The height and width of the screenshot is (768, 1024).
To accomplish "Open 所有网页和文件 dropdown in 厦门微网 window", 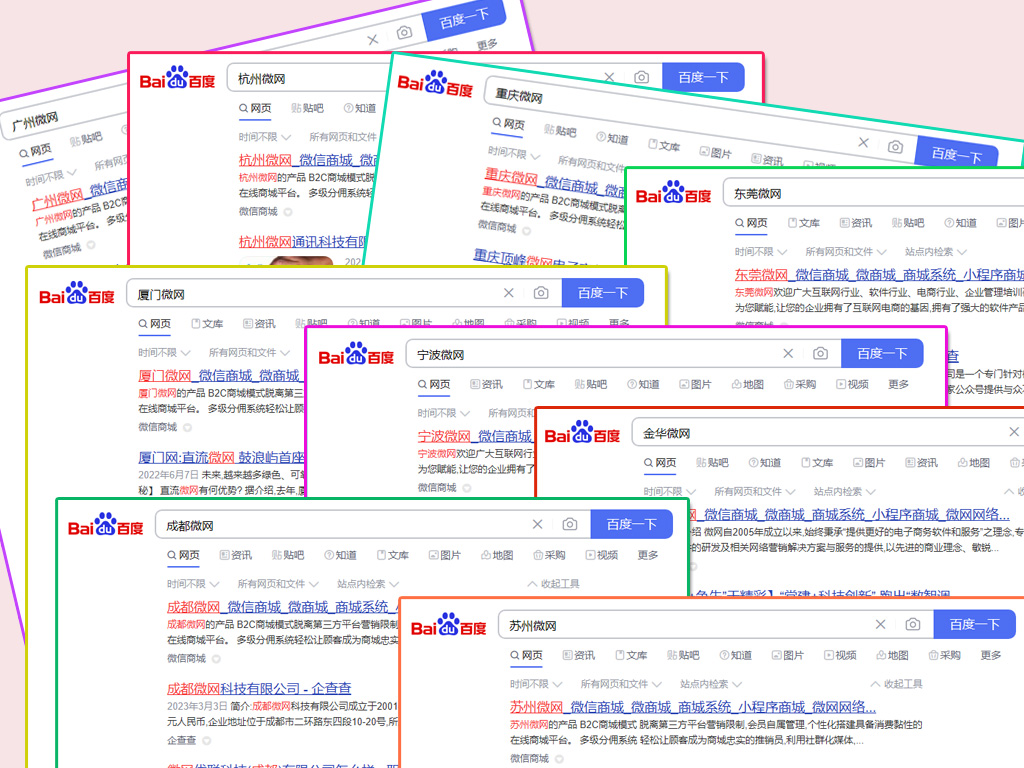I will [x=249, y=353].
